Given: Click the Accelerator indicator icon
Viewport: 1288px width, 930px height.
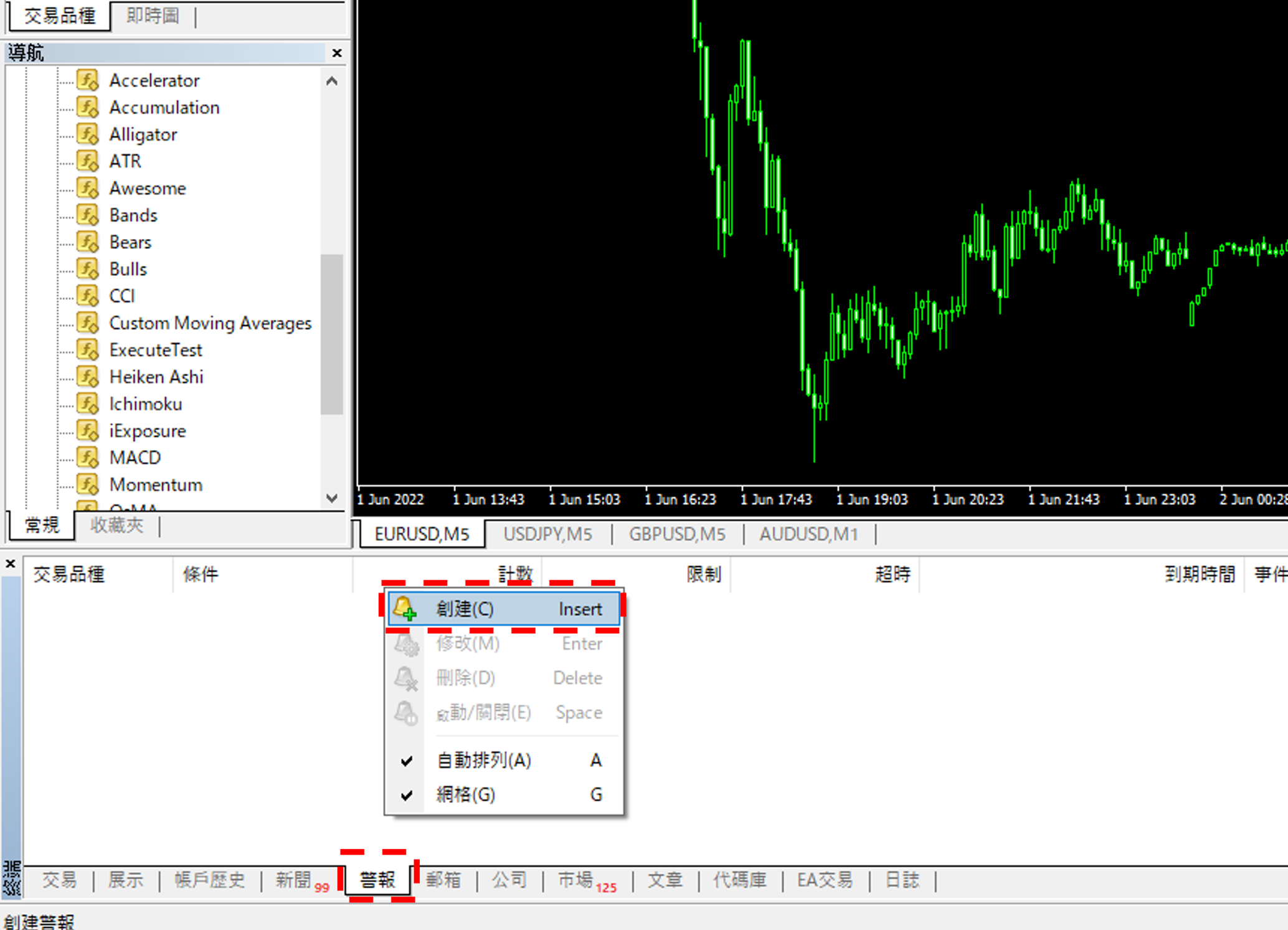Looking at the screenshot, I should pos(88,80).
